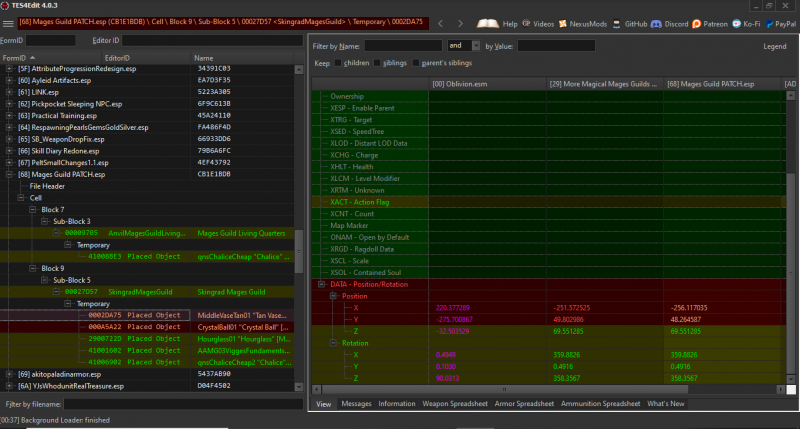Select the [60] Ayleid Artifacts.esp row

coord(146,80)
